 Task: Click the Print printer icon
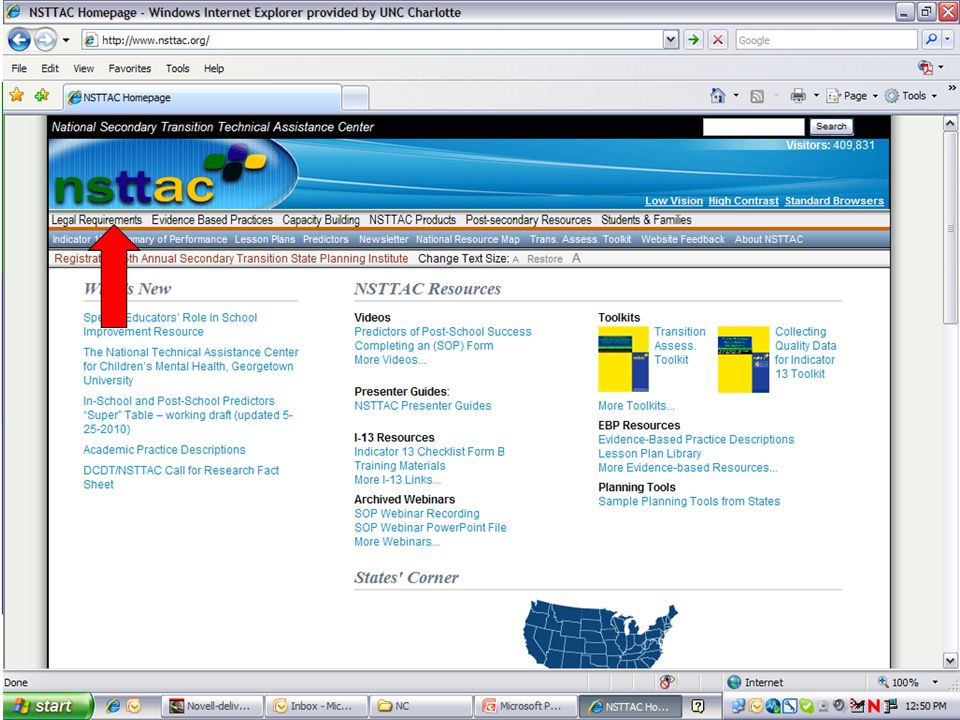(798, 96)
